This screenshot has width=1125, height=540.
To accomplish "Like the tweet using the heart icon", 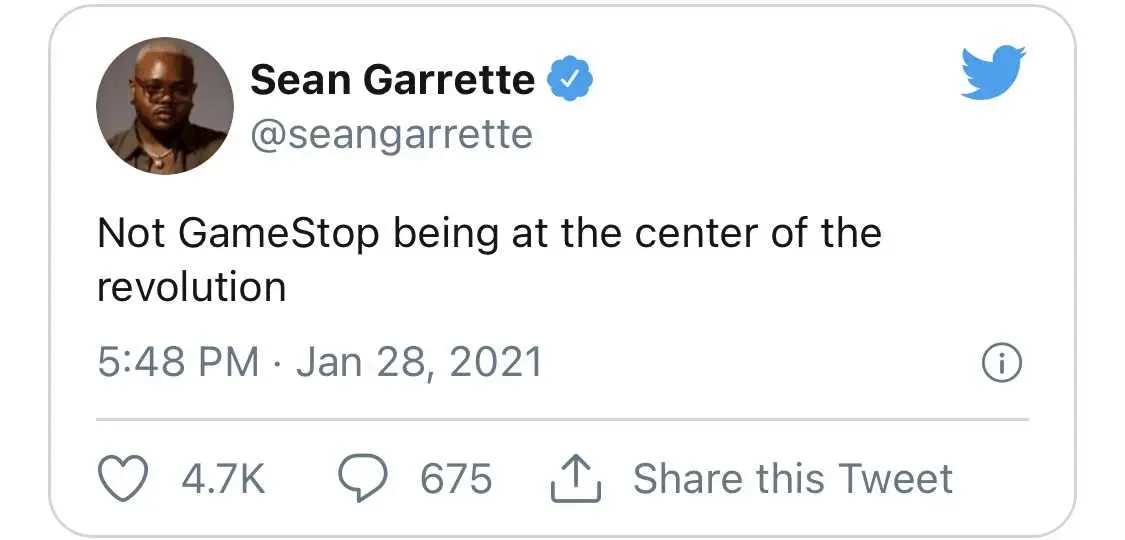I will [x=123, y=479].
